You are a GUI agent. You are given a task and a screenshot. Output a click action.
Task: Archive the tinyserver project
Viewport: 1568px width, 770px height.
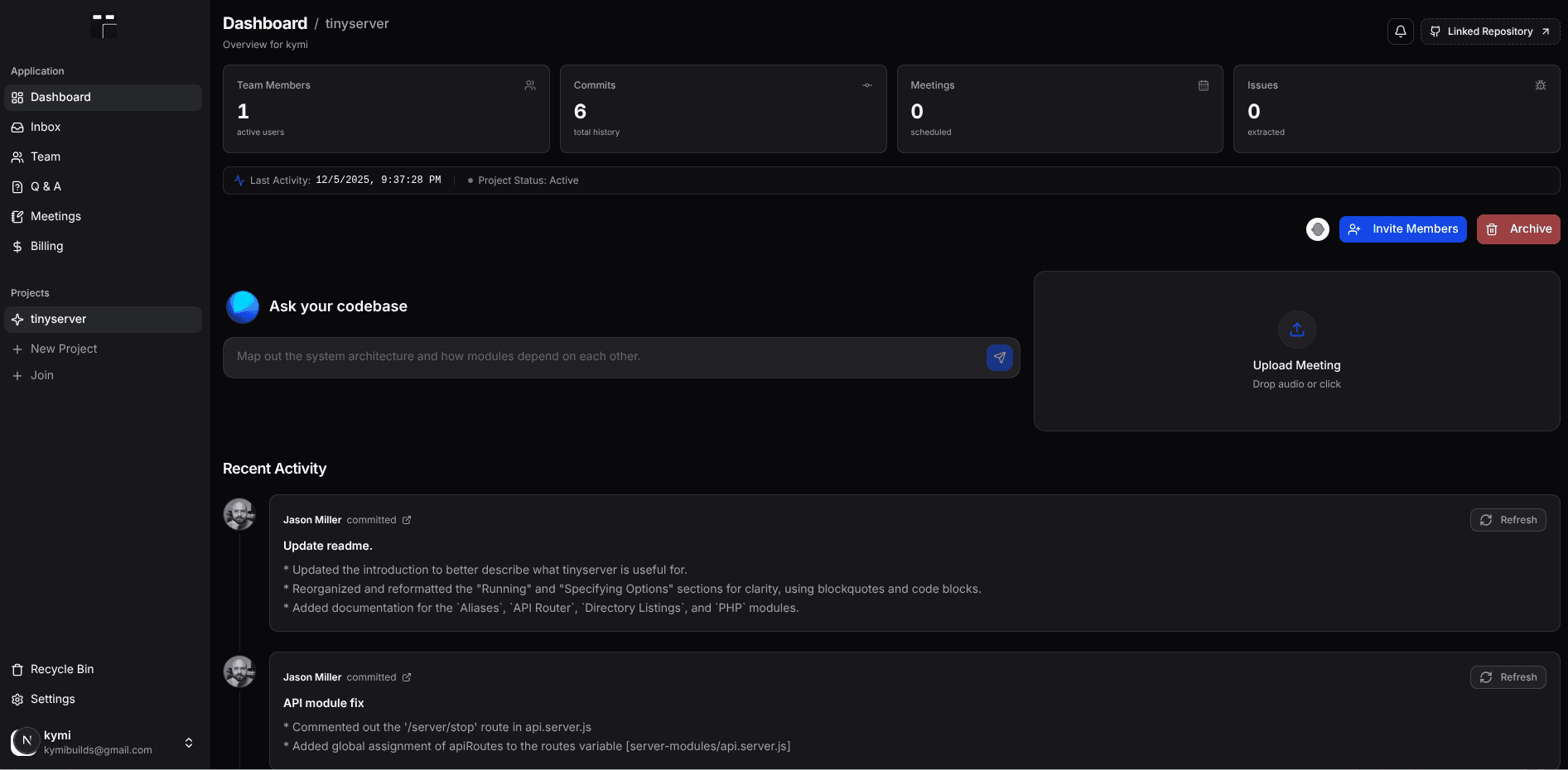1518,229
